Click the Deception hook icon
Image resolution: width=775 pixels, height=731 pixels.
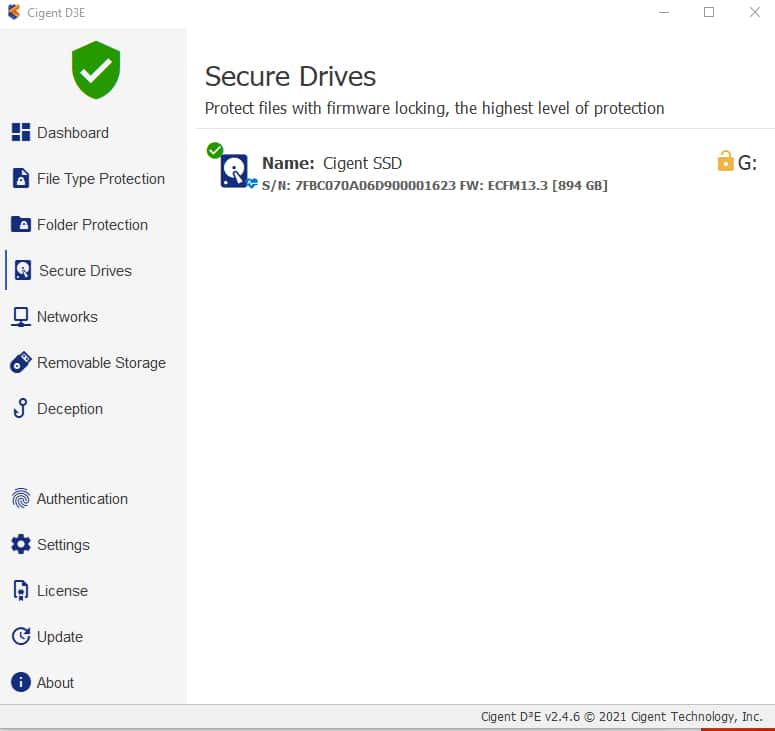click(x=21, y=408)
